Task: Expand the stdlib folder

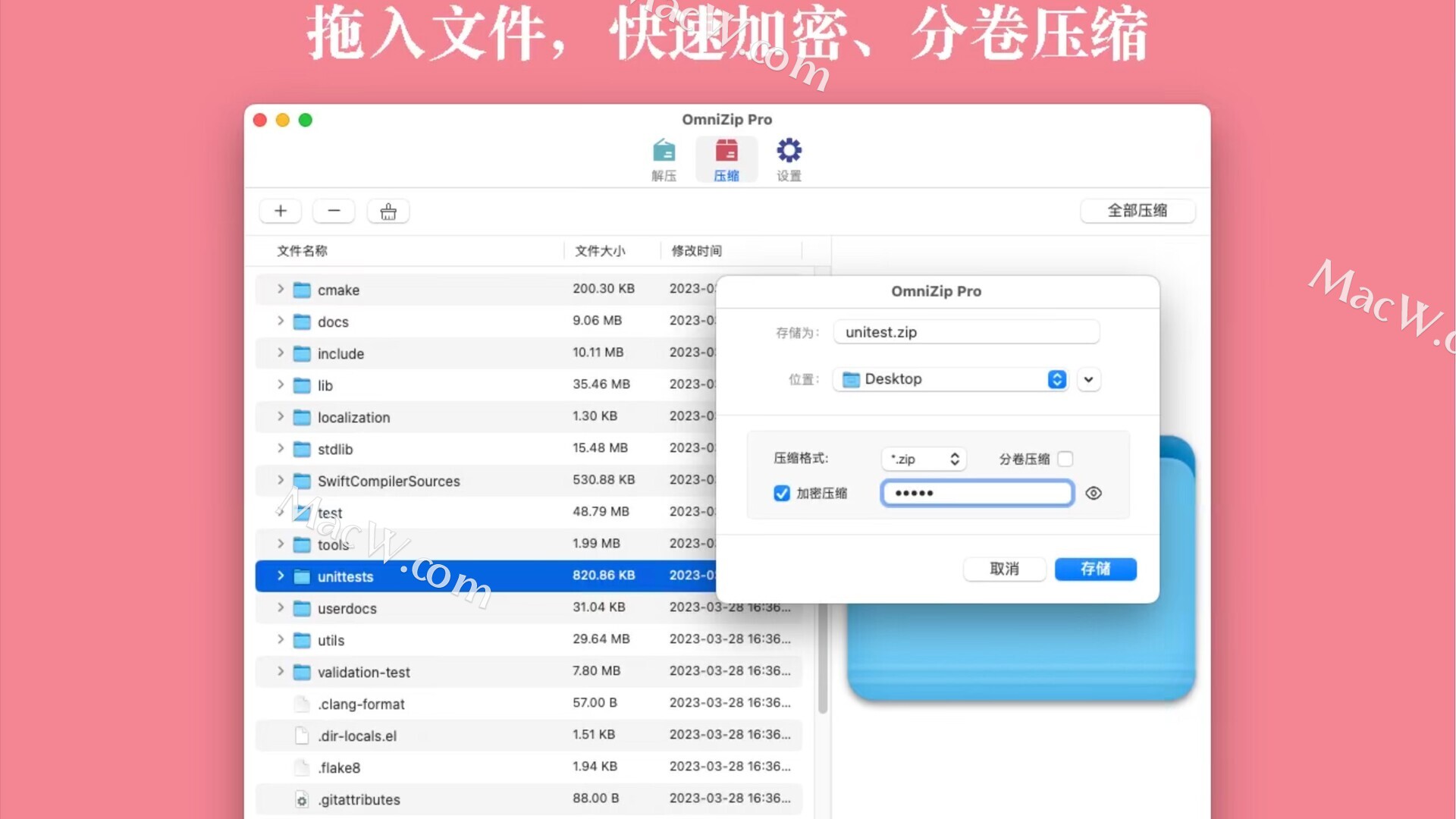Action: pyautogui.click(x=281, y=448)
